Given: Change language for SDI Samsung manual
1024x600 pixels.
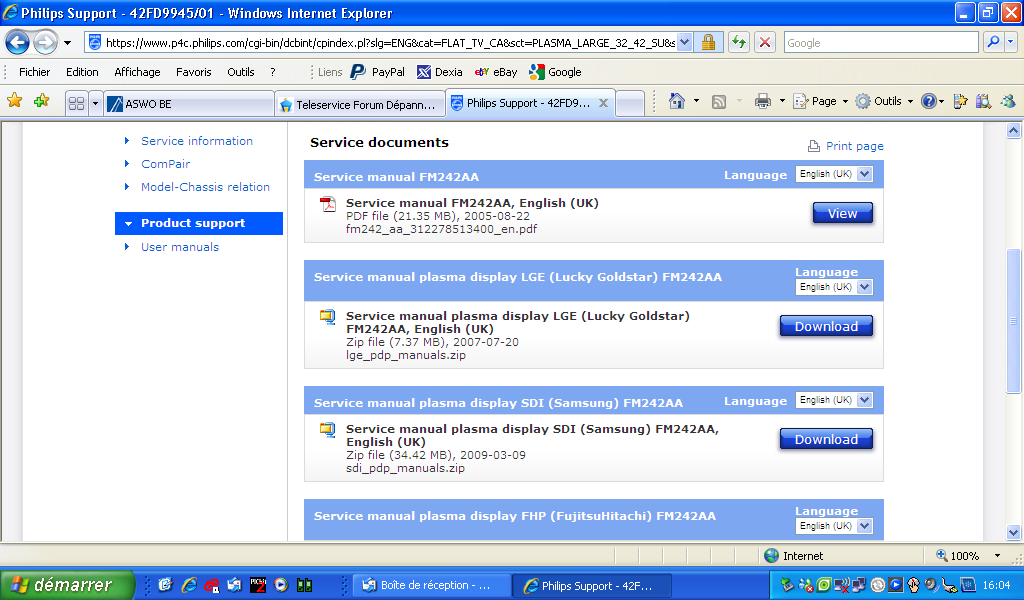Looking at the screenshot, I should click(834, 400).
